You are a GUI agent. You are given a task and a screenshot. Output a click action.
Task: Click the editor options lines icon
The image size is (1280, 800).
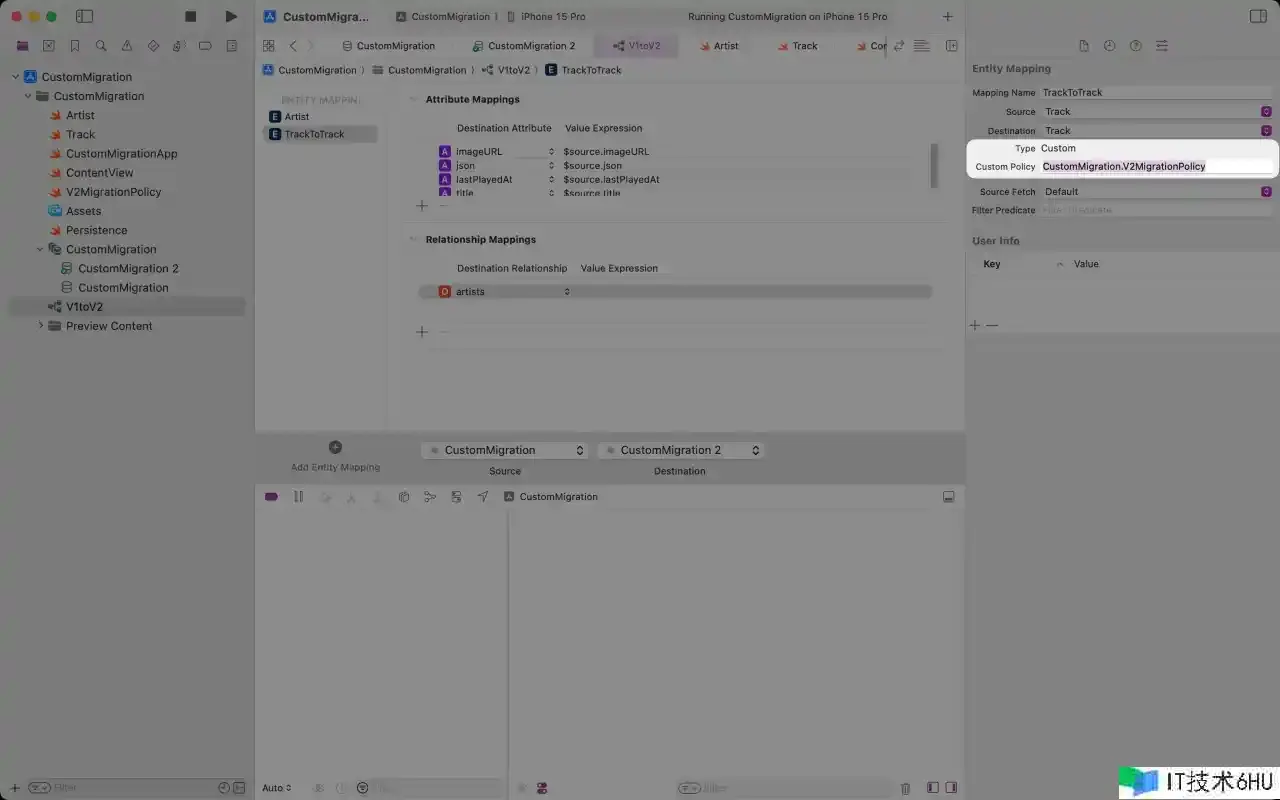(922, 46)
